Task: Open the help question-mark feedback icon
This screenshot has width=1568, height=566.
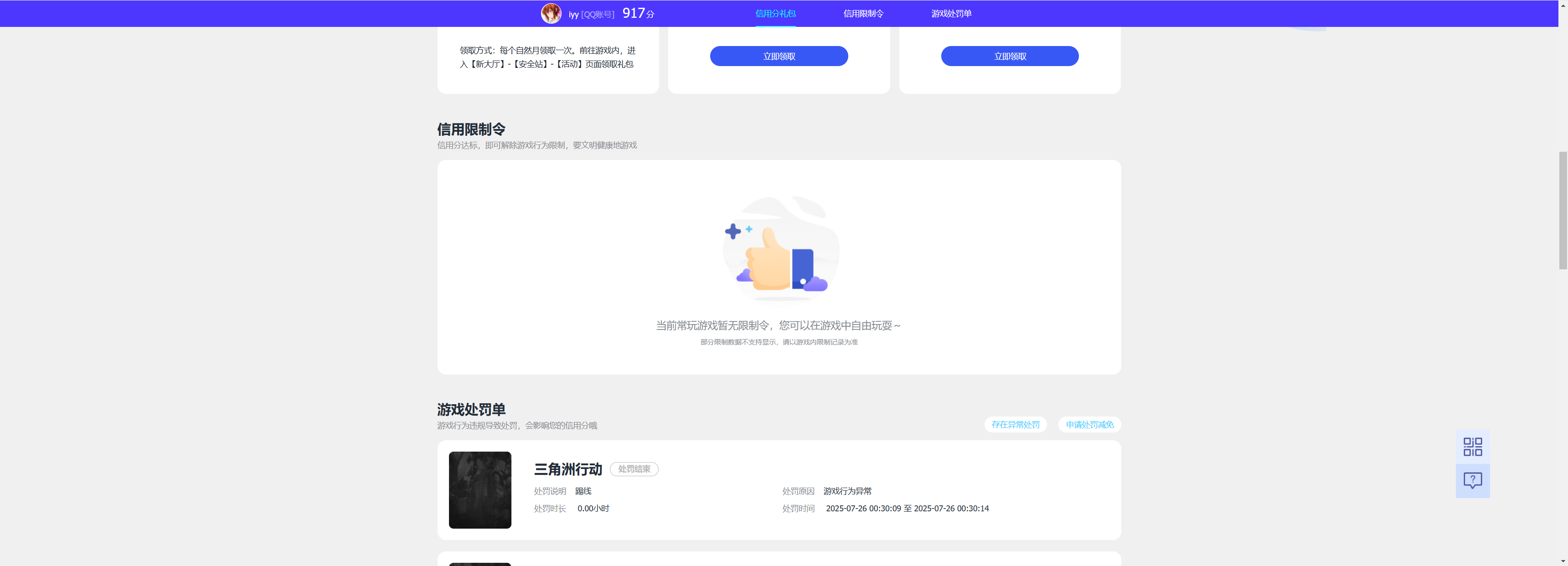Action: pyautogui.click(x=1472, y=481)
